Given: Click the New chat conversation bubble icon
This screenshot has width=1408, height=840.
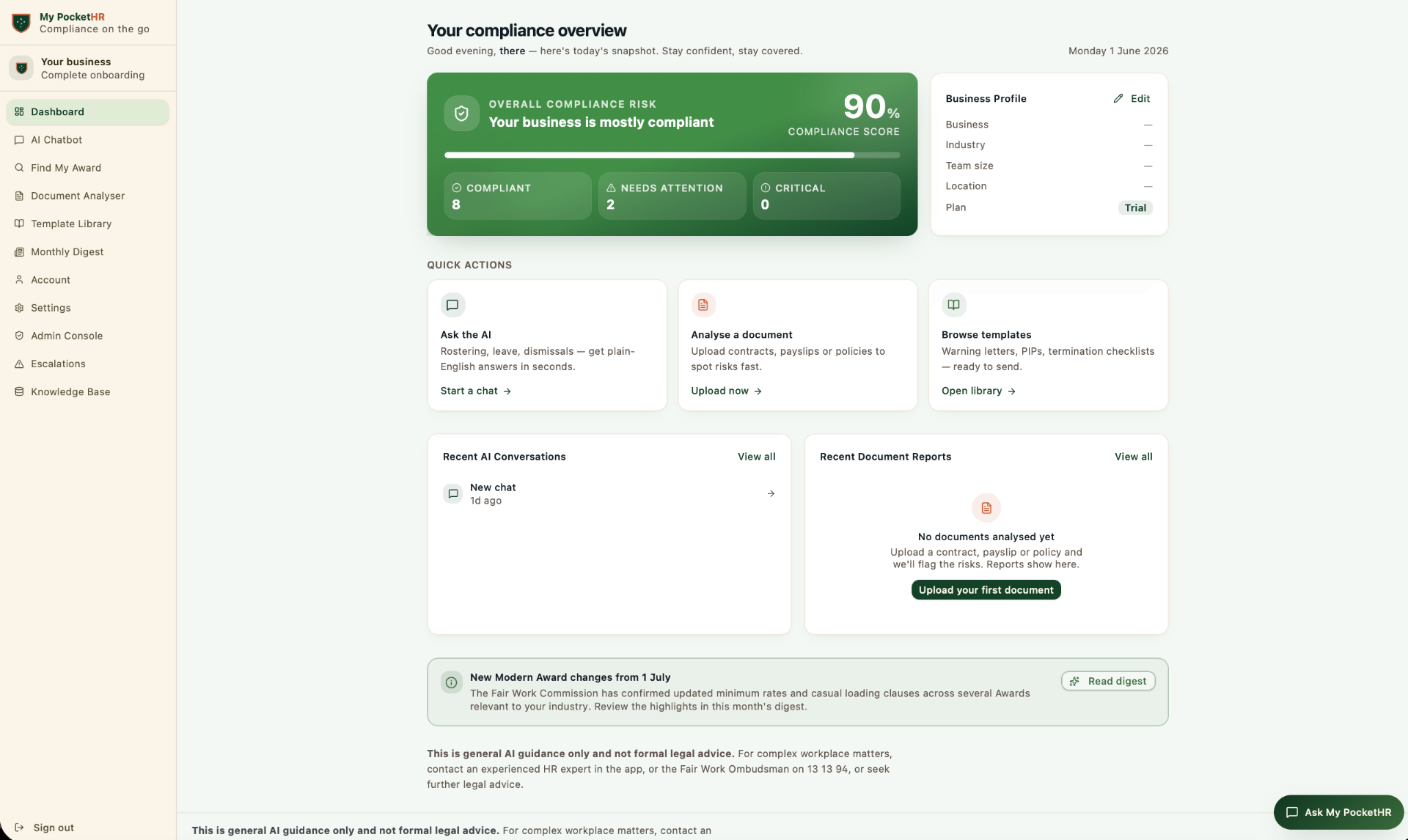Looking at the screenshot, I should 453,494.
